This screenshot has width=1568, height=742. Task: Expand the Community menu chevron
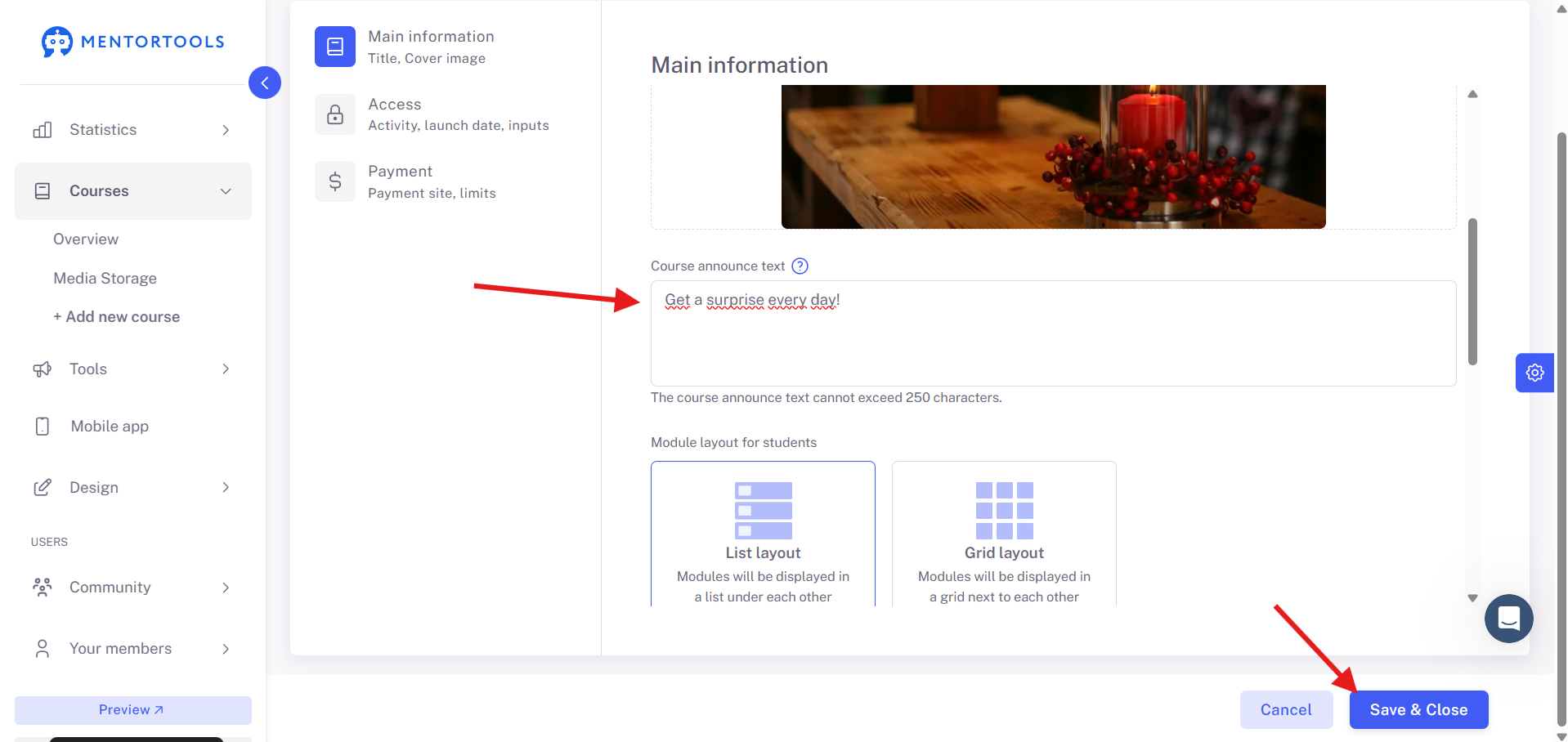[226, 588]
